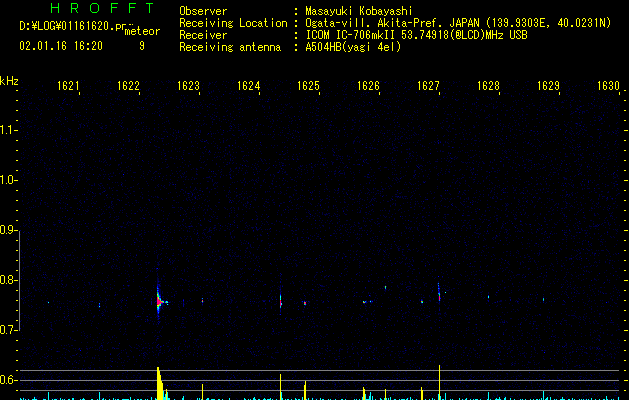
Task: Click the 0.7 kHz frequency label
Action: coord(8,330)
